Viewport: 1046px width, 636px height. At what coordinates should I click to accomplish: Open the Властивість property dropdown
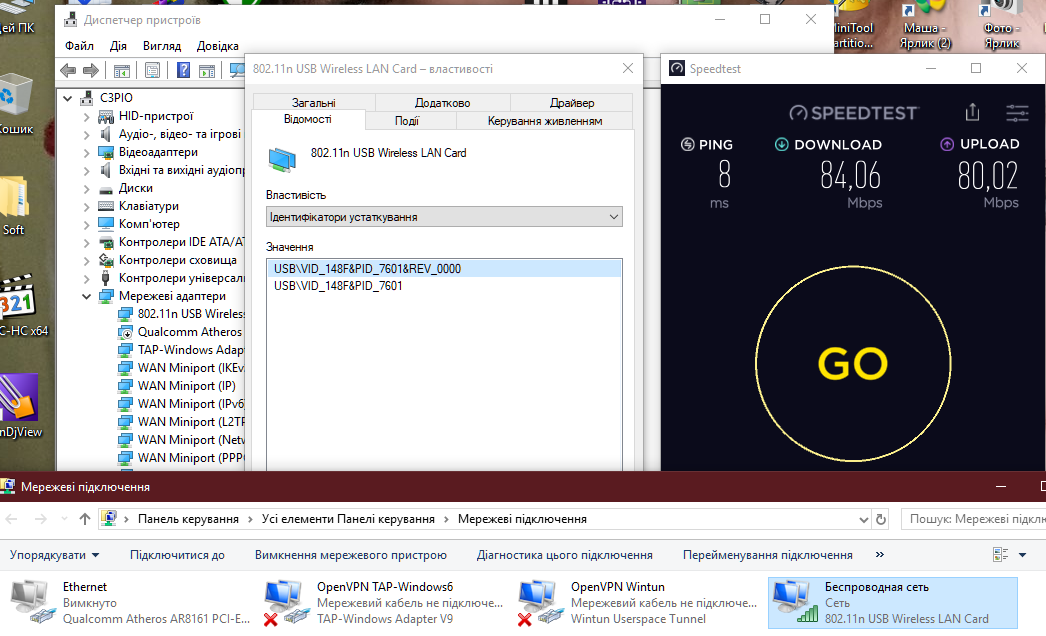point(444,217)
